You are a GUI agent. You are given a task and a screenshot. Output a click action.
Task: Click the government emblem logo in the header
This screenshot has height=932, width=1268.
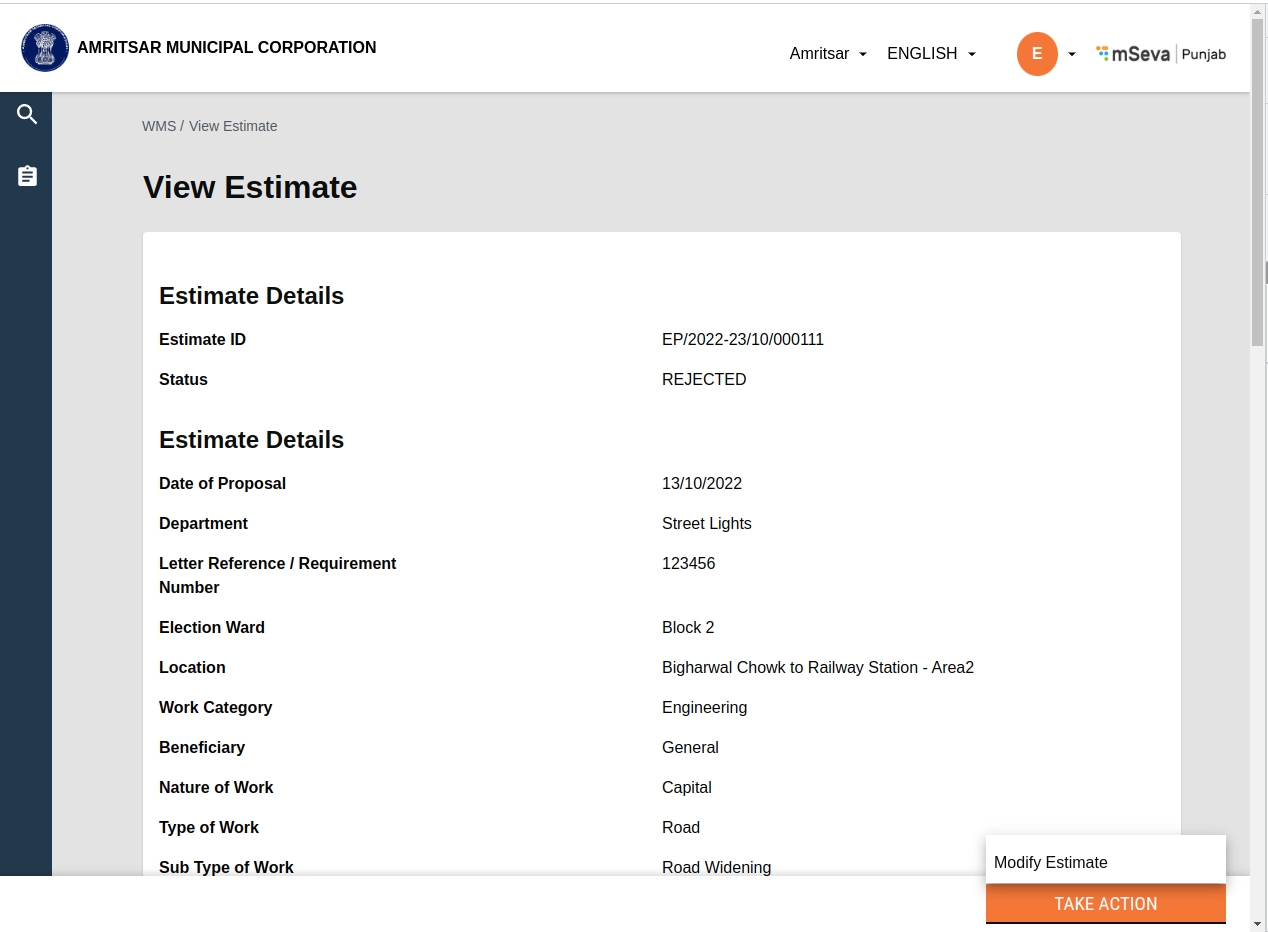pos(45,48)
